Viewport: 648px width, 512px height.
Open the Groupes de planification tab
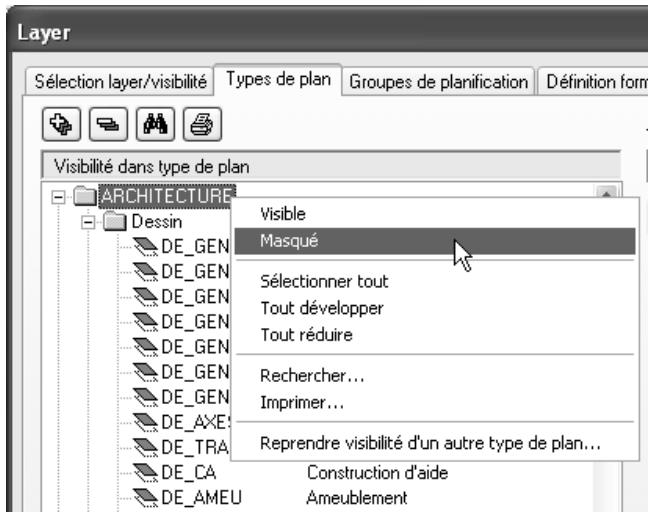click(x=438, y=82)
